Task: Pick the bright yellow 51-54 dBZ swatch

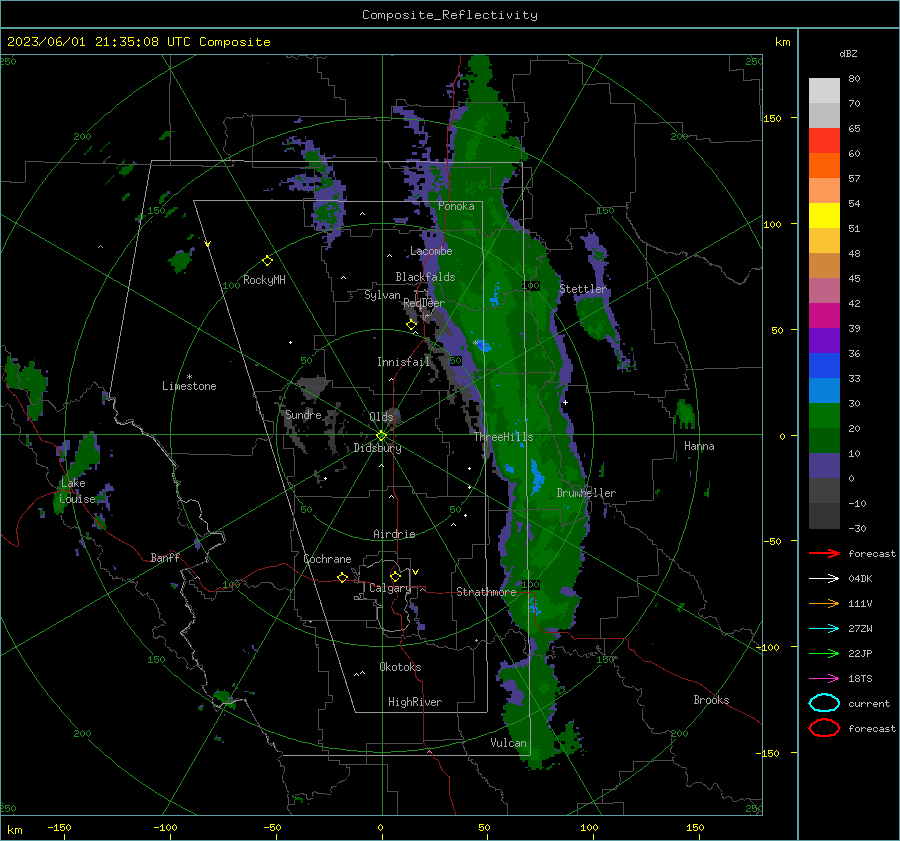Action: click(824, 216)
